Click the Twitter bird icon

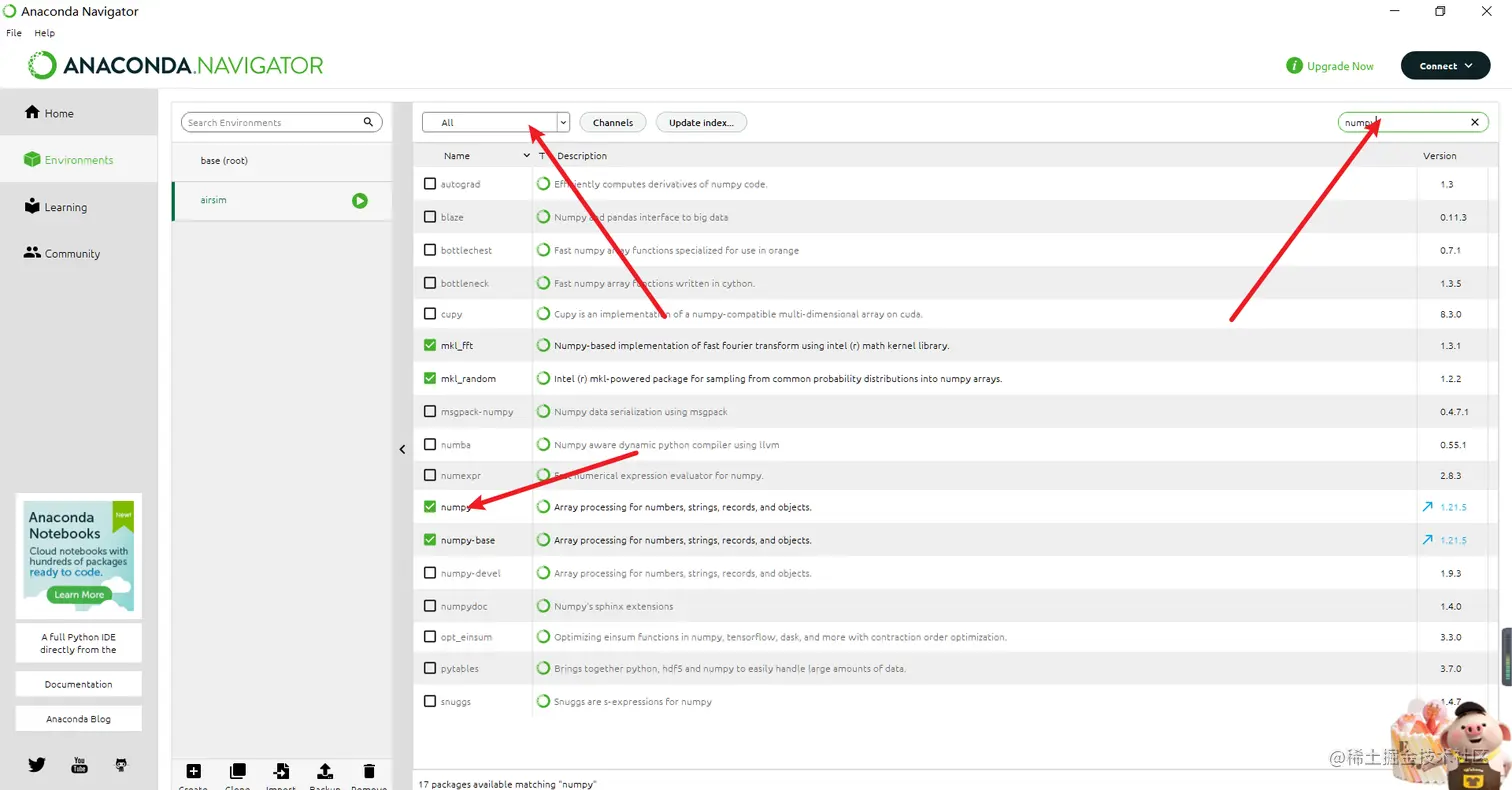[x=37, y=765]
